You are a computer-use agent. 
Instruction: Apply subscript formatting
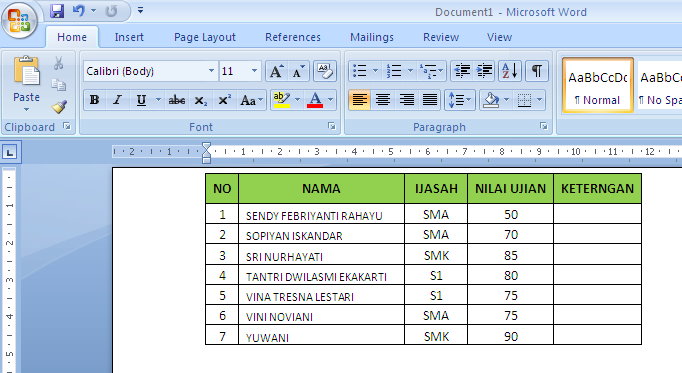coord(200,100)
